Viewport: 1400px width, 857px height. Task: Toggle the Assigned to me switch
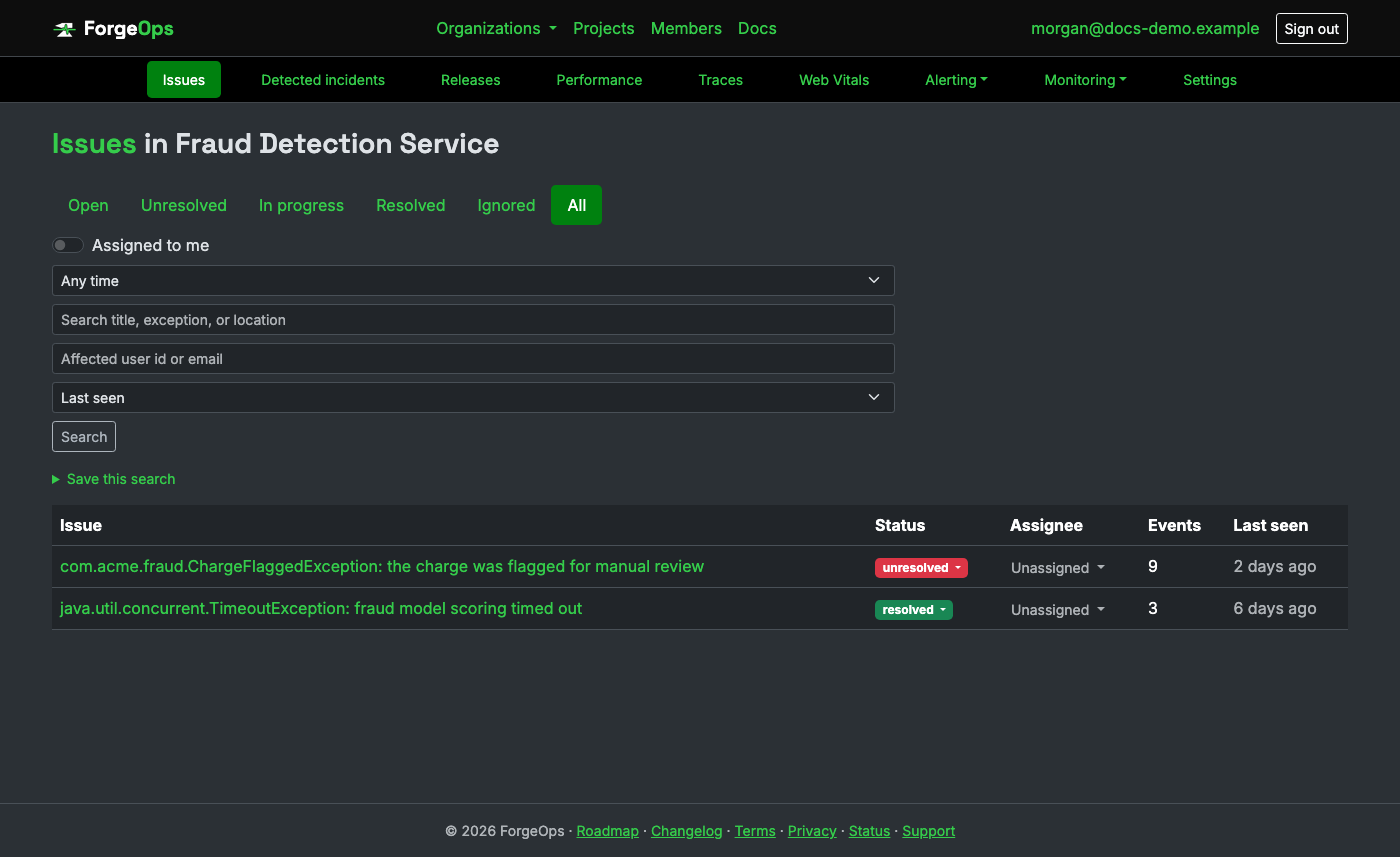tap(68, 245)
